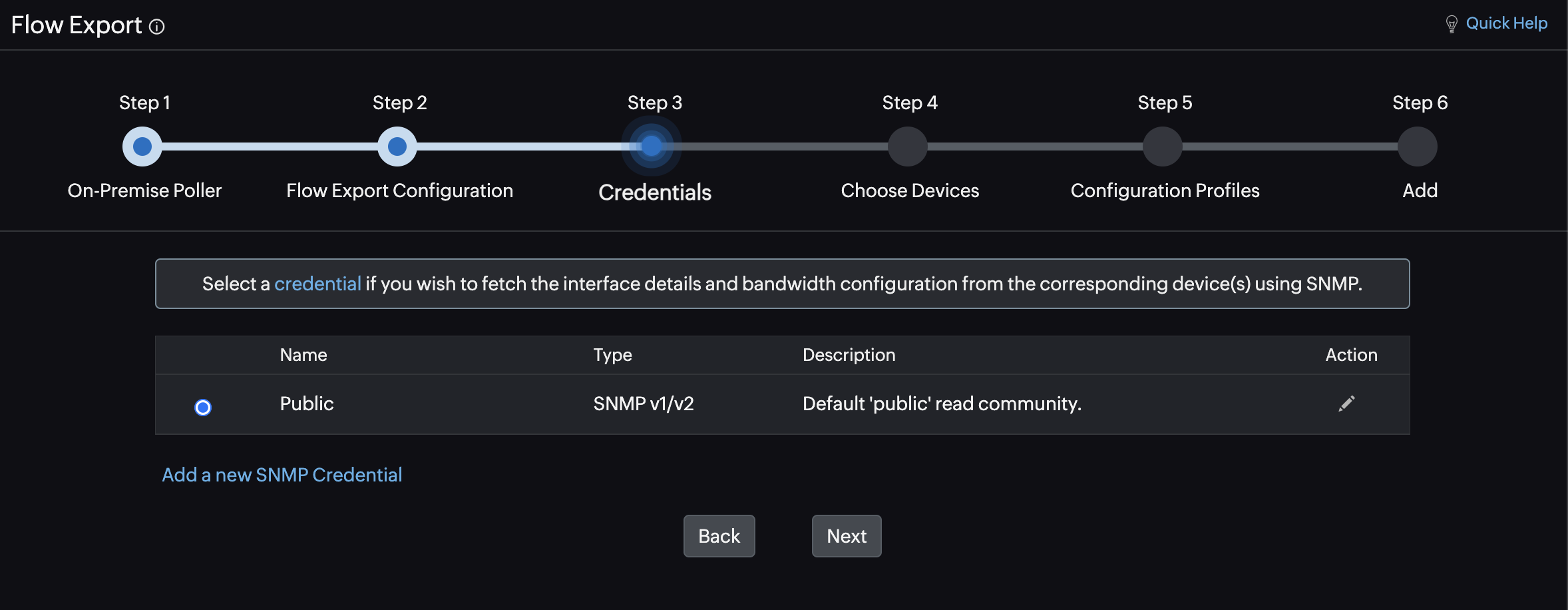
Task: Click the pencil edit icon for Public
Action: coord(1346,404)
